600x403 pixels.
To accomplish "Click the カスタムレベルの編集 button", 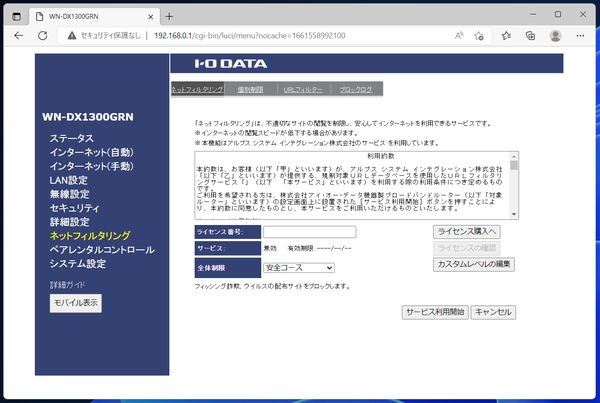I will [x=474, y=264].
